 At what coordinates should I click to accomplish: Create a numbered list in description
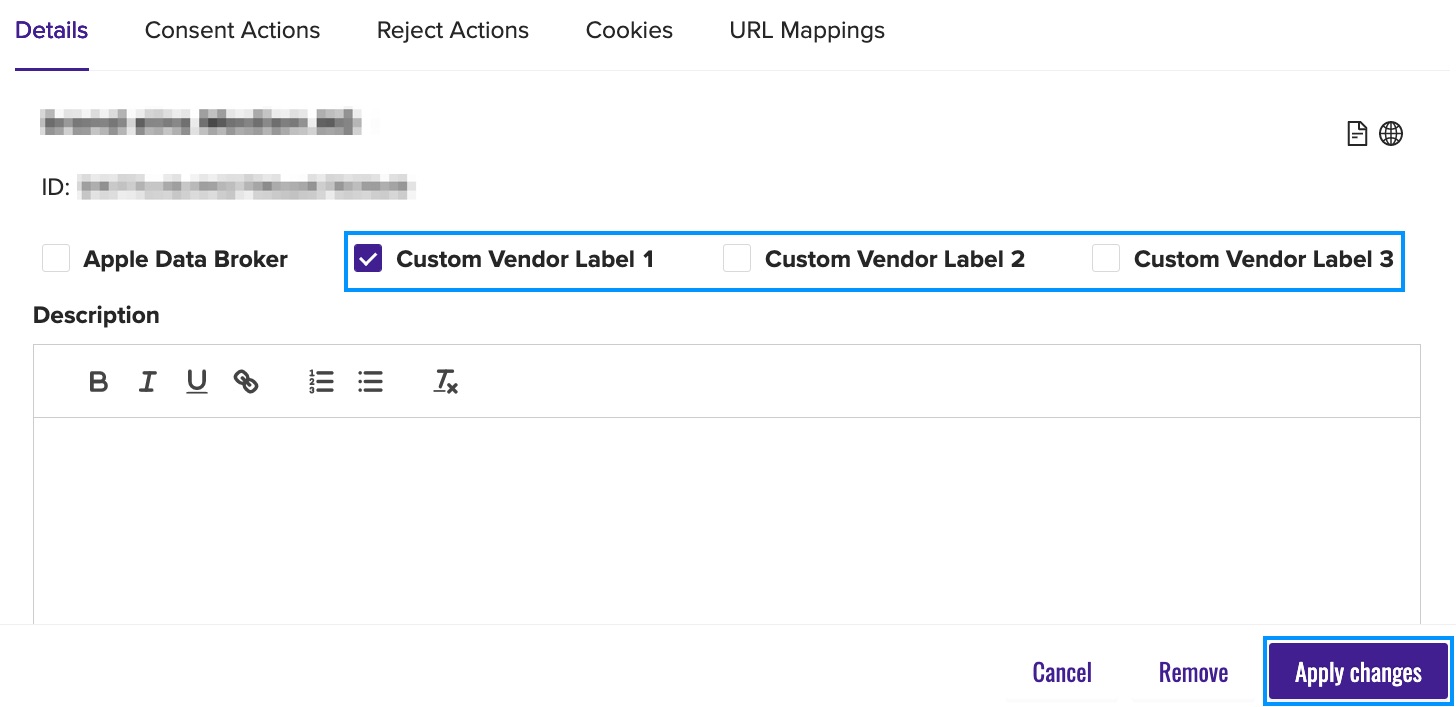click(x=321, y=382)
